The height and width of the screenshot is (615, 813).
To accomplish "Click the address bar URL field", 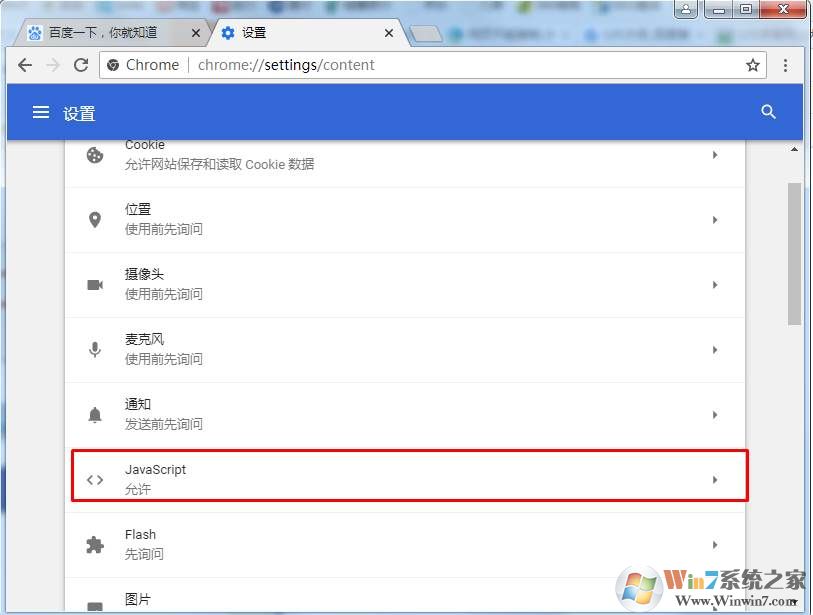I will click(x=450, y=65).
